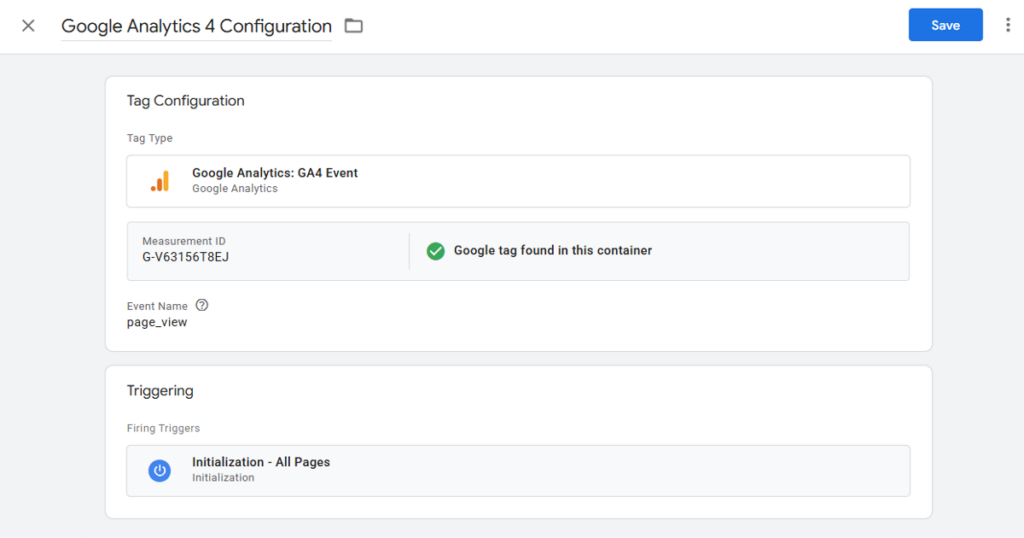Click the Event Name help question mark icon
1024x538 pixels.
coord(202,306)
